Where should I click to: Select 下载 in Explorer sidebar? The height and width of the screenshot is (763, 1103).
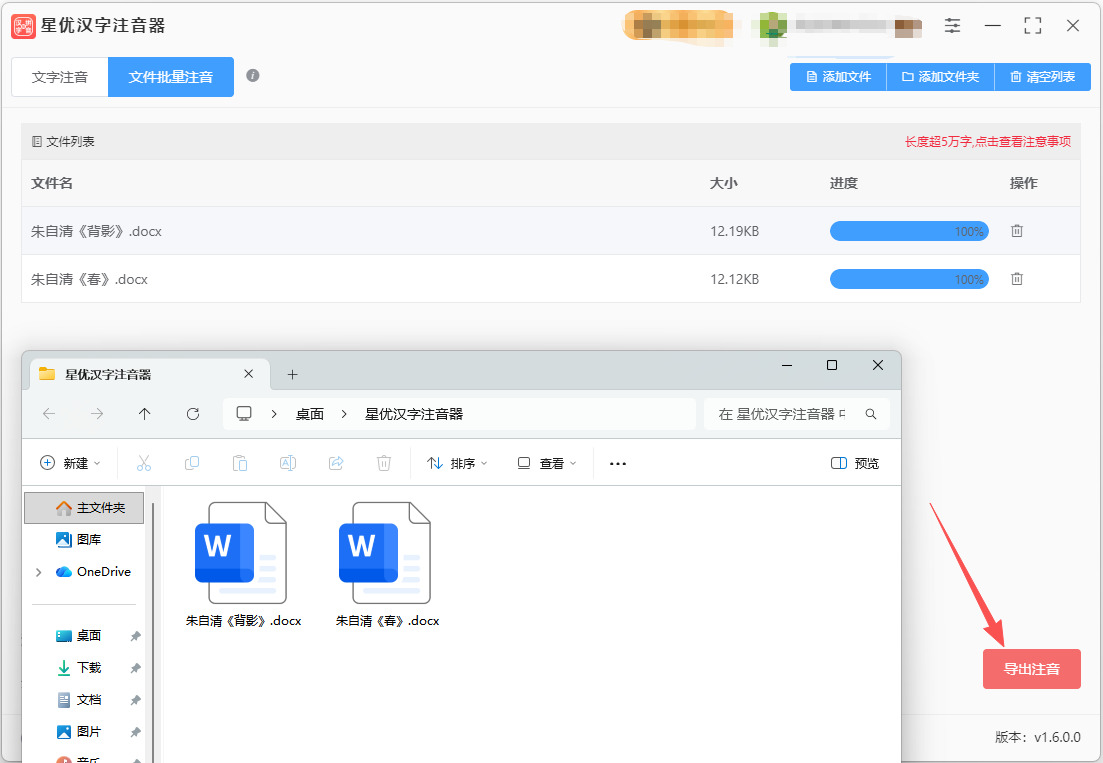point(89,667)
